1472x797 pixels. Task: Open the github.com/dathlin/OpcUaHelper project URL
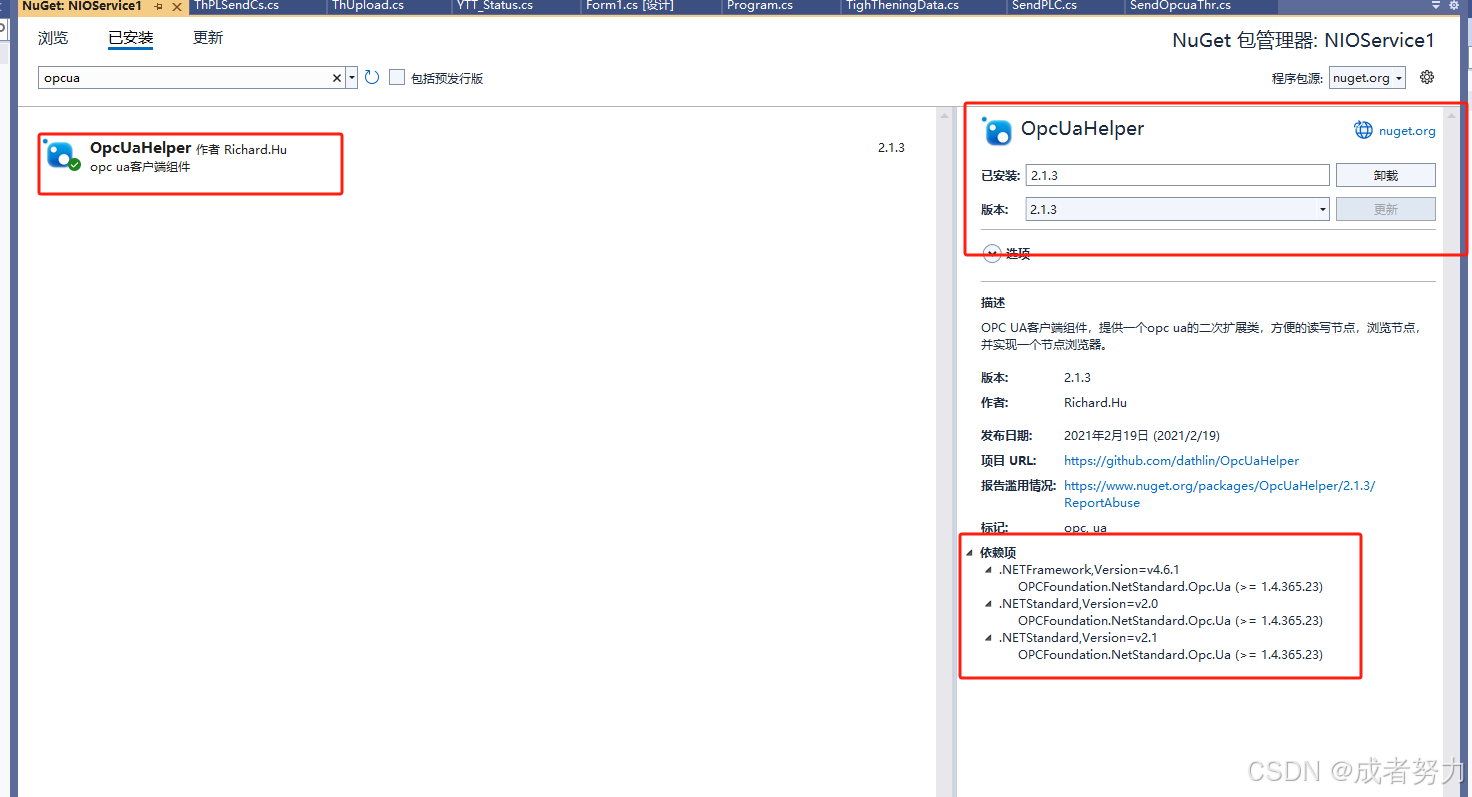tap(1181, 461)
